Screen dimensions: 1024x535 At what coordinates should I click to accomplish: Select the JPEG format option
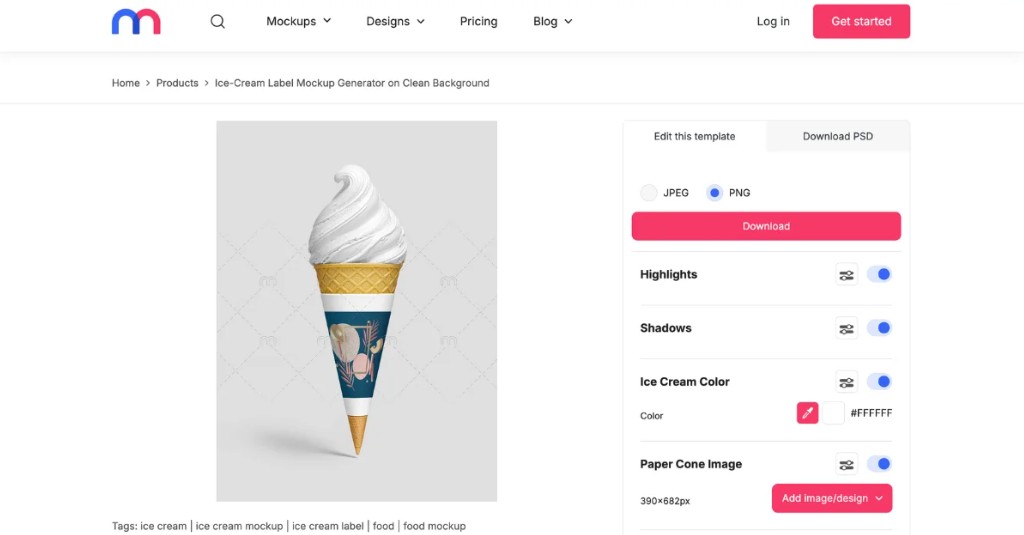(x=650, y=193)
